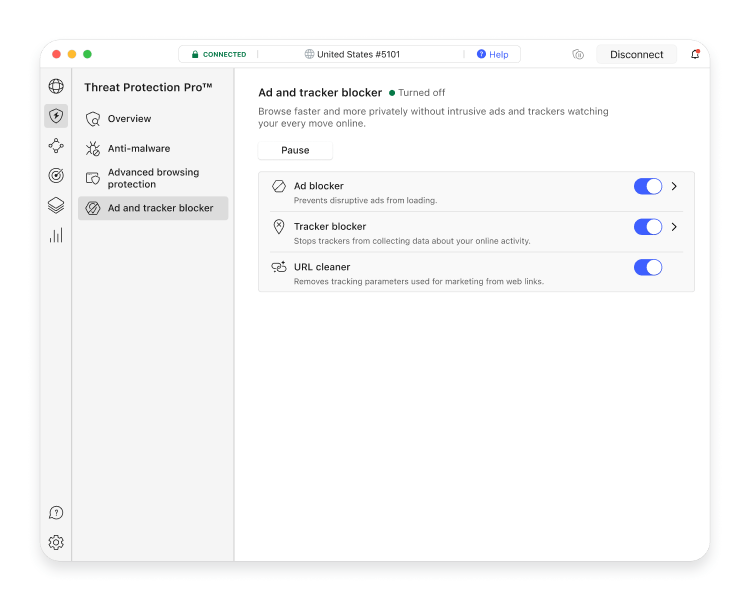Viewport: 750px width, 601px height.
Task: Click the United States #5101 server label
Action: point(358,54)
